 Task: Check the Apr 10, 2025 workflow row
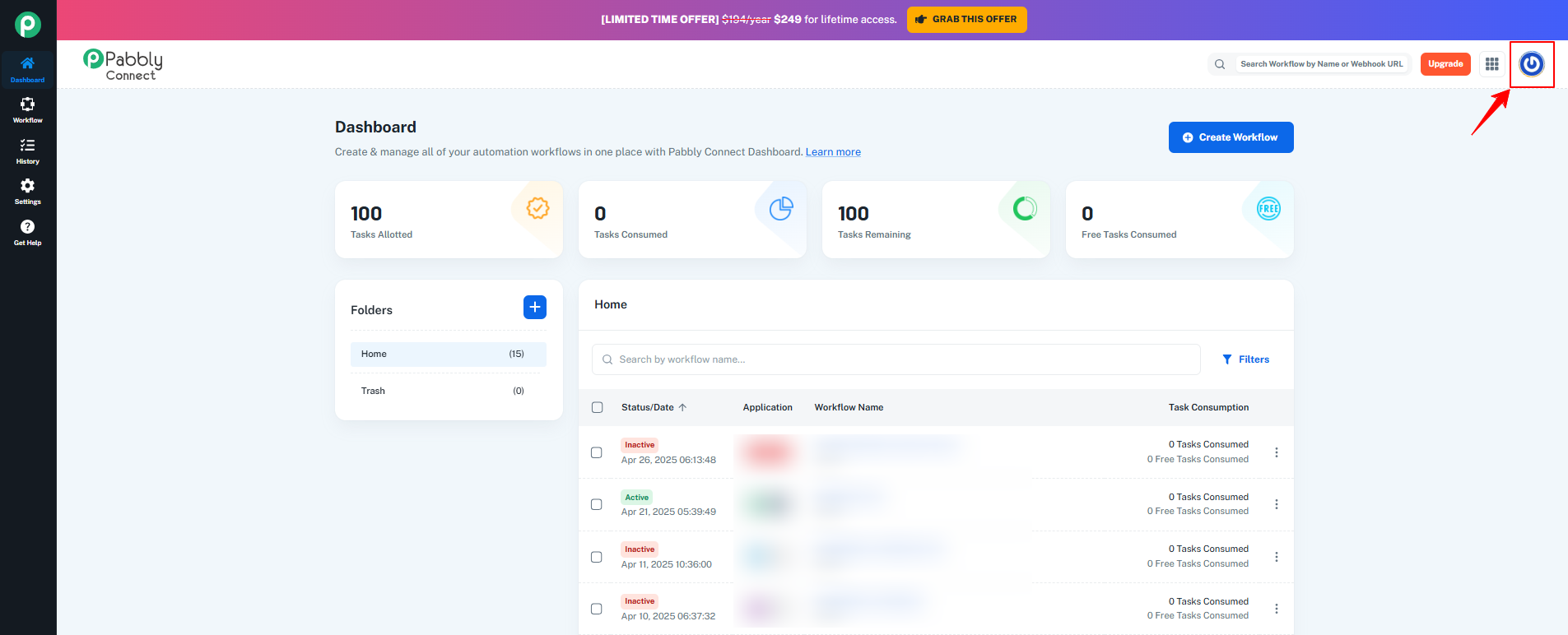pos(597,609)
